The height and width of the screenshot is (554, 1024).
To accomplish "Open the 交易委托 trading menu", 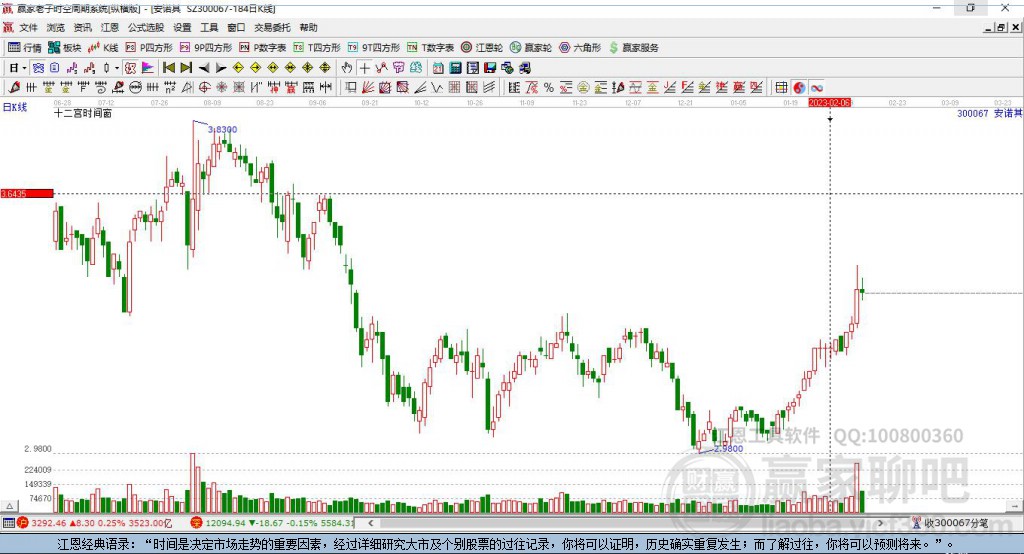I will (x=273, y=28).
